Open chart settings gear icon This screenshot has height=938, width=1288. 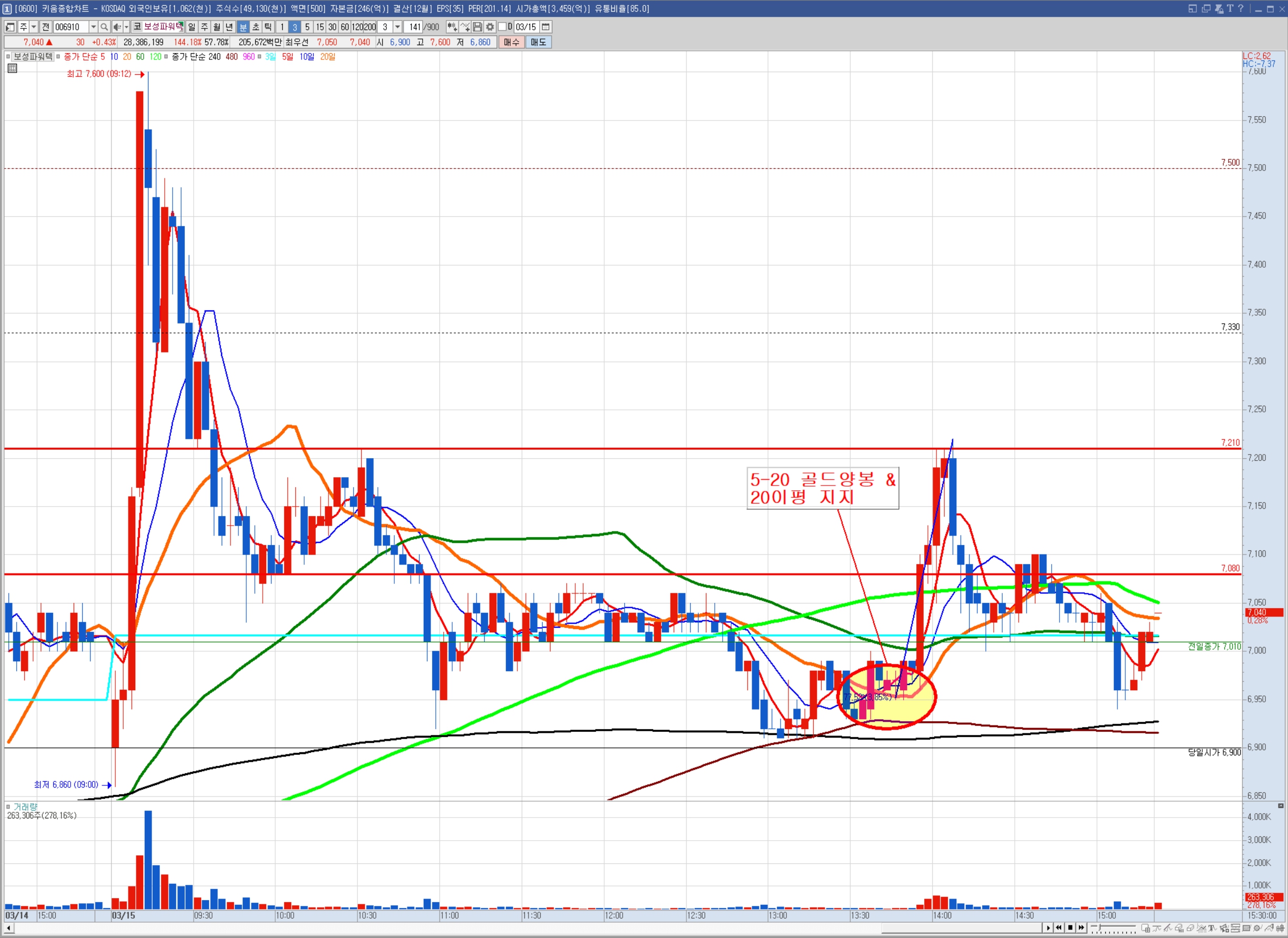490,27
